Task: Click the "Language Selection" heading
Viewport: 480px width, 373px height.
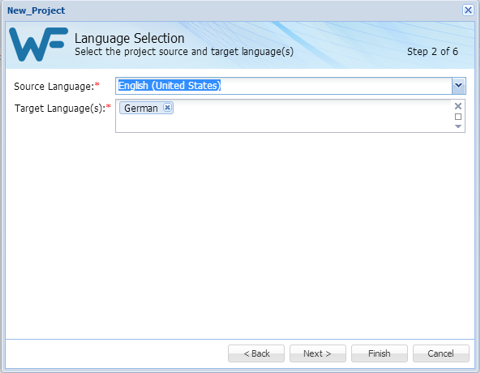Action: pos(129,38)
